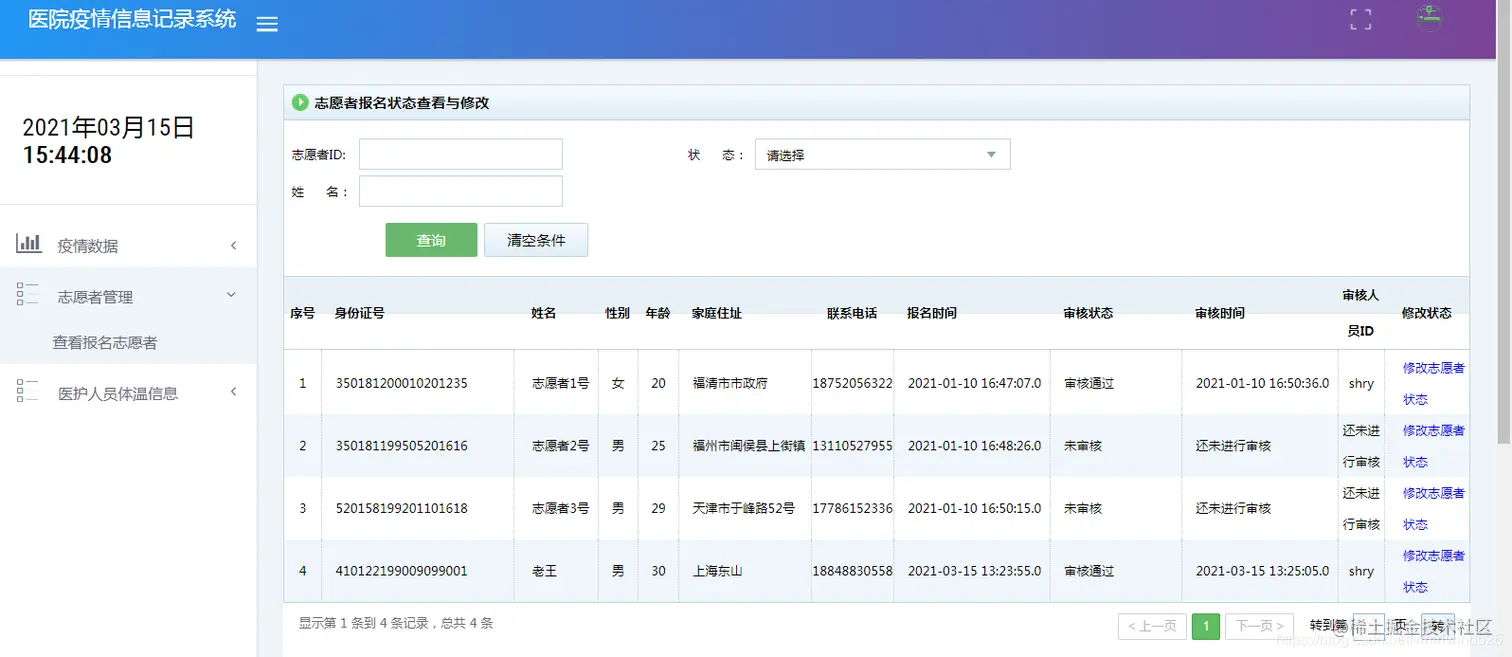Click 修改志愿者状态 for 志愿者3号
Viewport: 1512px width, 657px height.
(x=1433, y=508)
